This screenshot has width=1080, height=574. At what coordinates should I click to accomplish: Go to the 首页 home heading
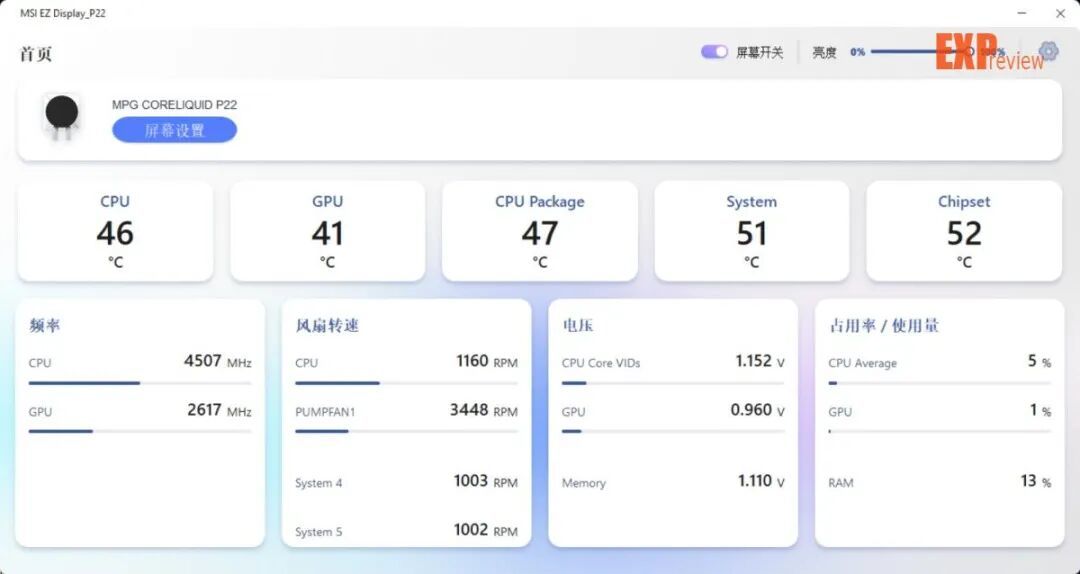point(36,54)
